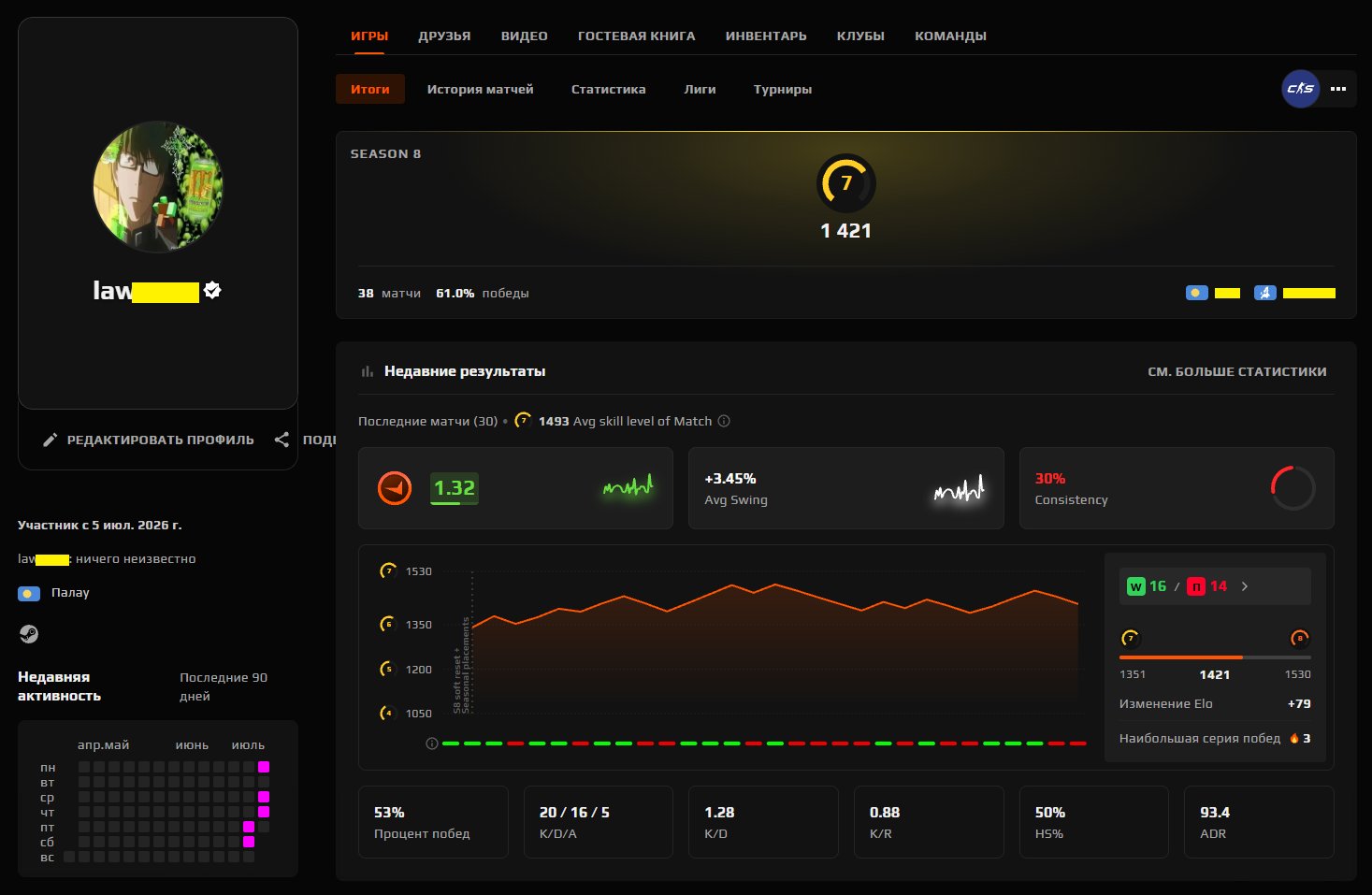Image resolution: width=1372 pixels, height=895 pixels.
Task: Open the ИГРЫ tab
Action: (x=369, y=36)
